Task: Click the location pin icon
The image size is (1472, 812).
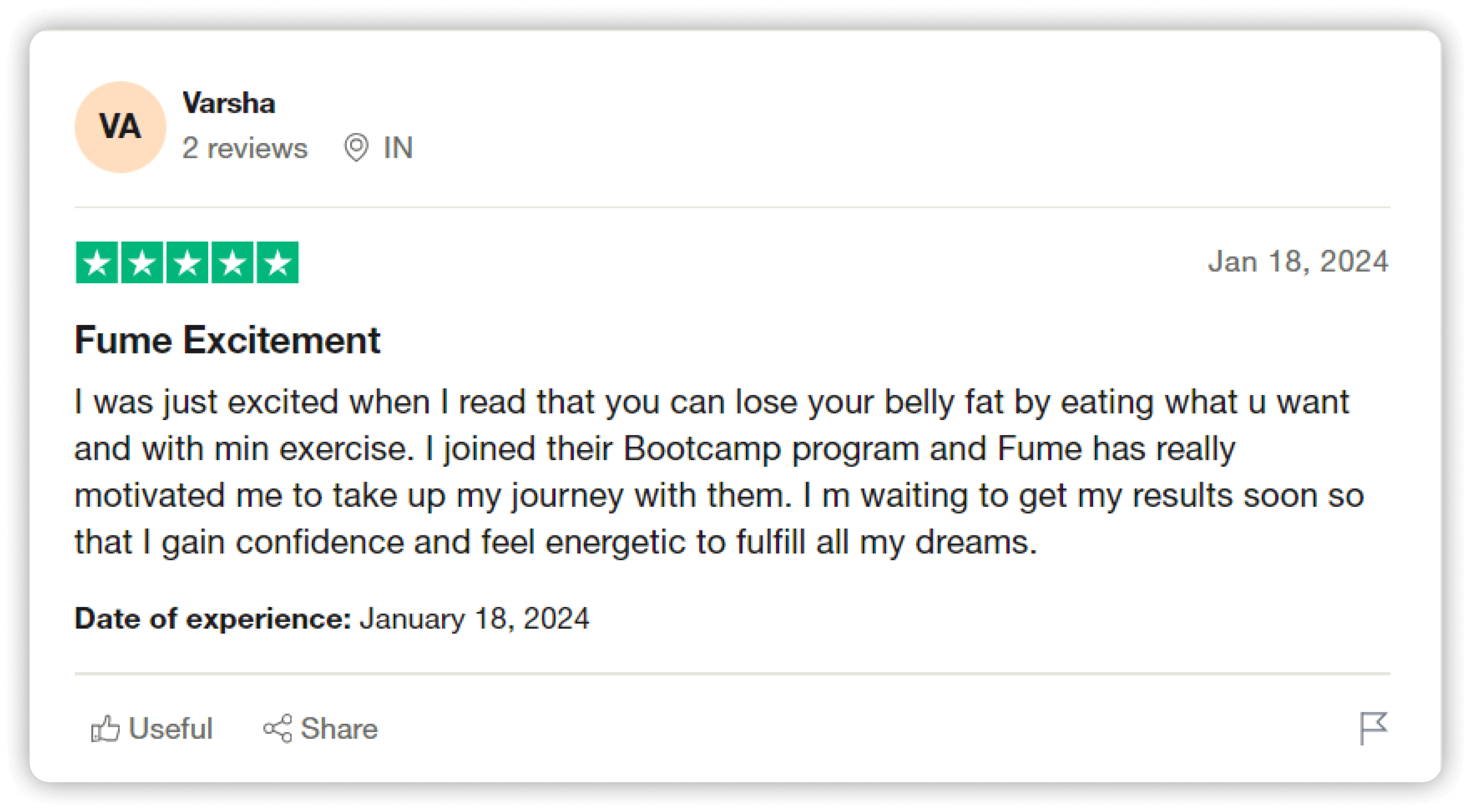Action: tap(356, 147)
